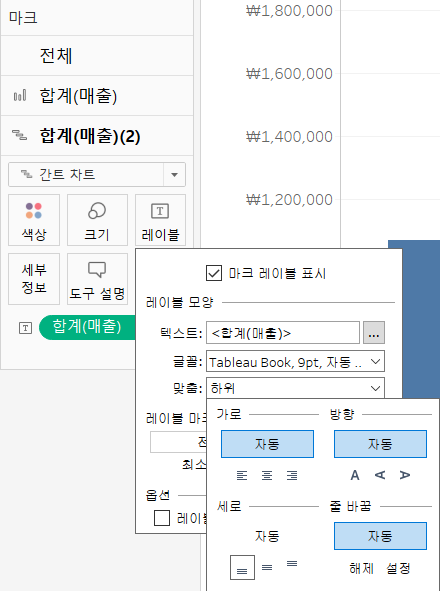Toggle the checkbox under 옵션
Viewport: 440px width, 591px height.
tap(162, 518)
